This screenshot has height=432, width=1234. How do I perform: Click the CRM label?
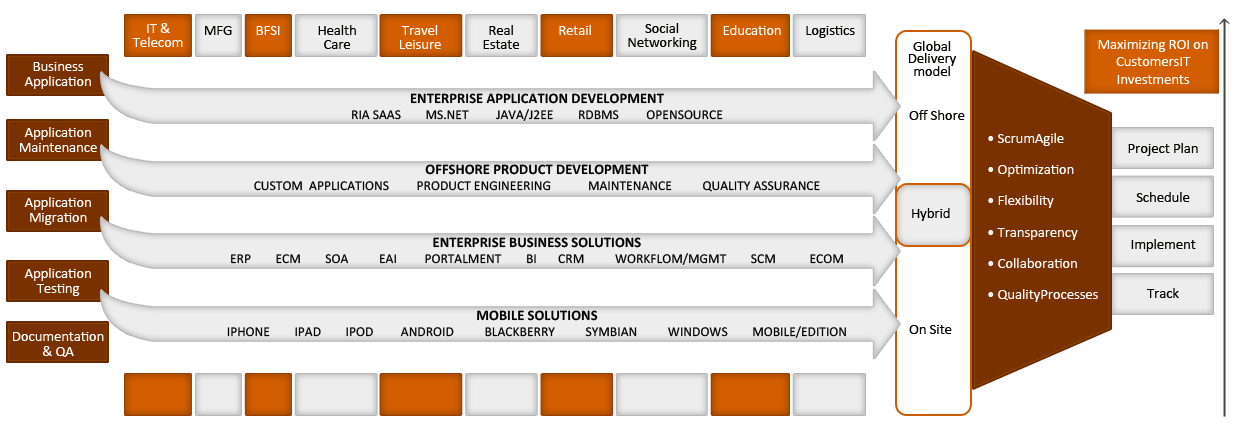pos(571,259)
